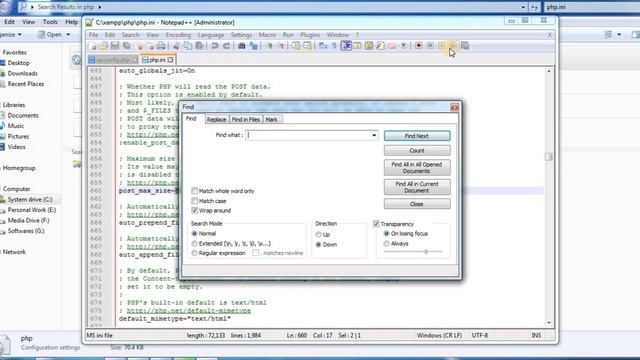Select transparency Always option

pos(387,244)
